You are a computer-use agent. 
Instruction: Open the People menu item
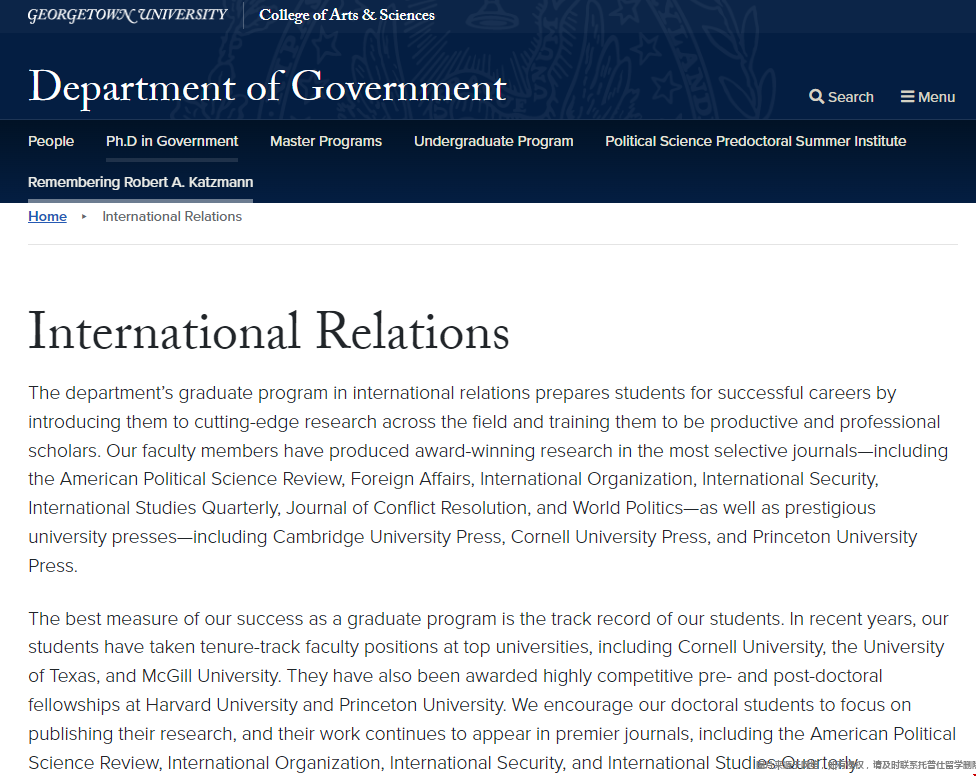pyautogui.click(x=51, y=141)
